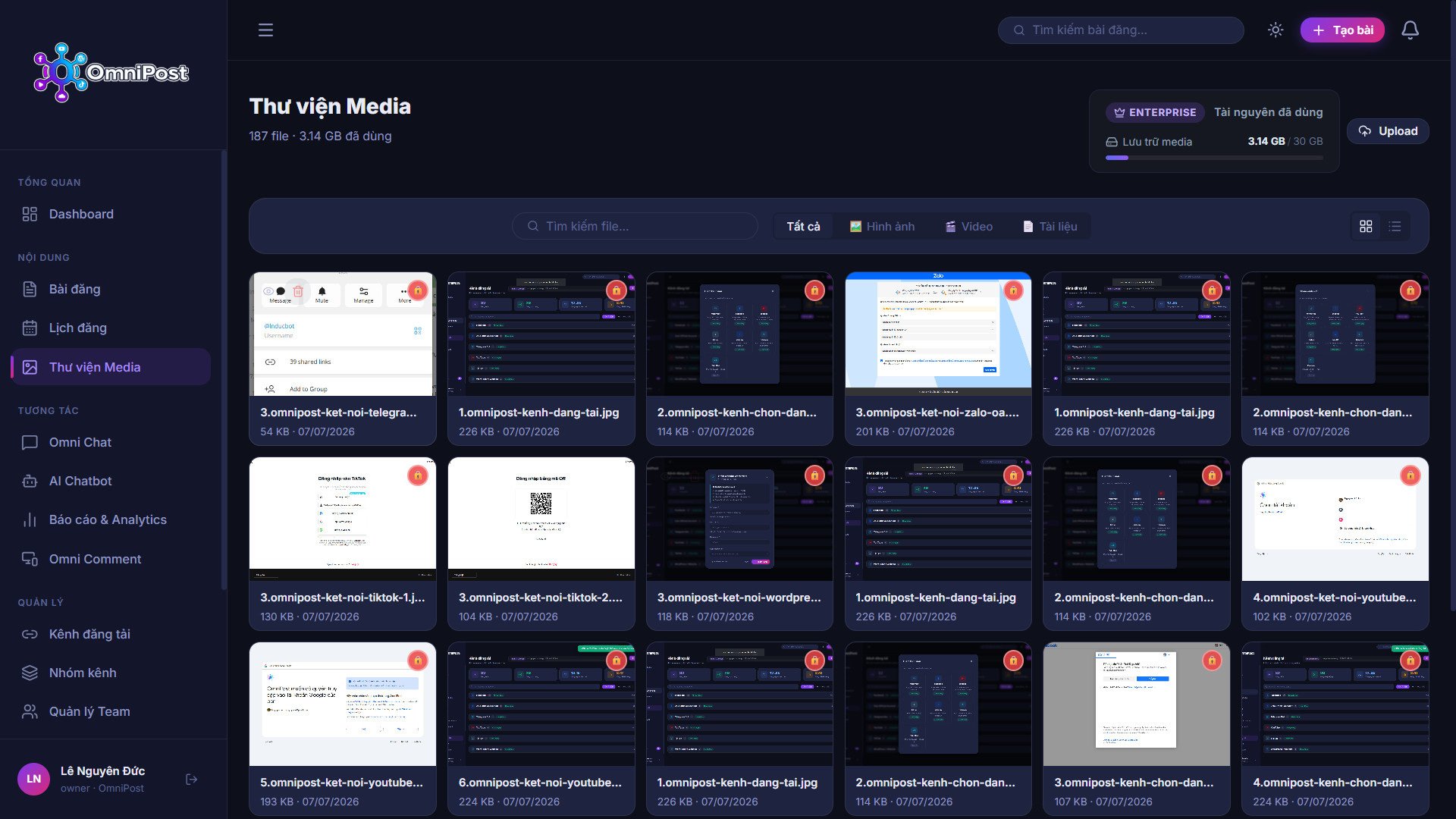Click the Kênh đăng tải link icon
The height and width of the screenshot is (819, 1456).
pyautogui.click(x=30, y=634)
